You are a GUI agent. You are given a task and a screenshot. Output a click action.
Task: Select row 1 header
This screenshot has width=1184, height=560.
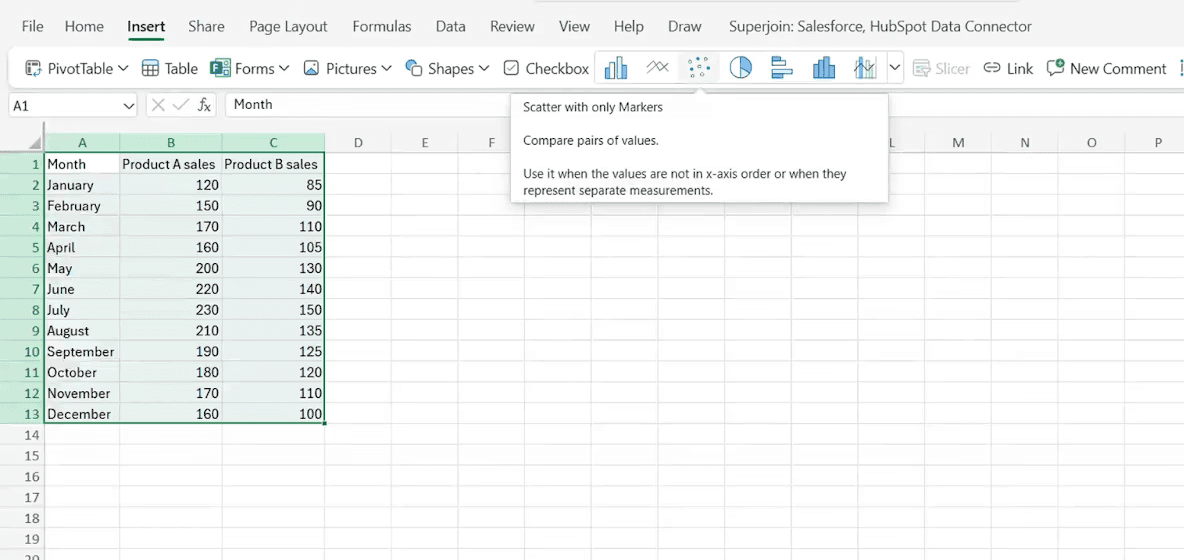22,164
